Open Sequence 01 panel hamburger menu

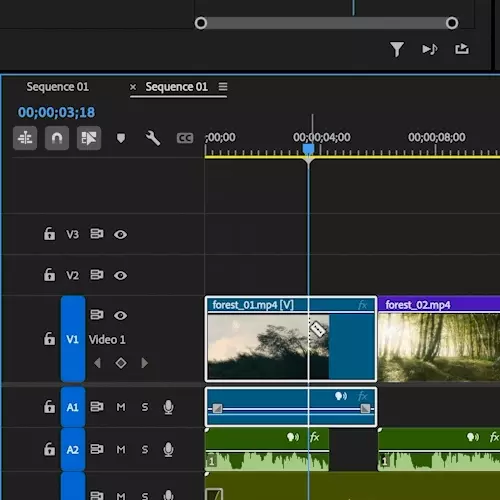coord(223,87)
